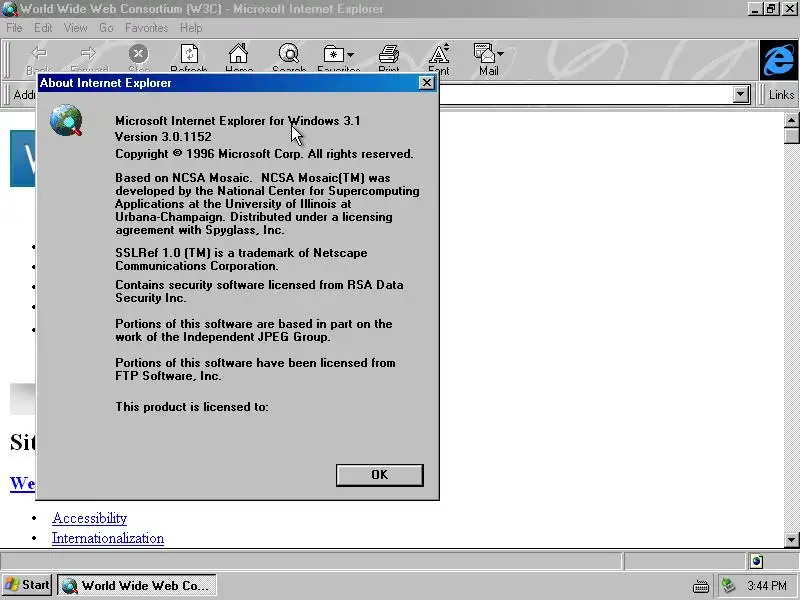Click the Address bar input field

[586, 94]
